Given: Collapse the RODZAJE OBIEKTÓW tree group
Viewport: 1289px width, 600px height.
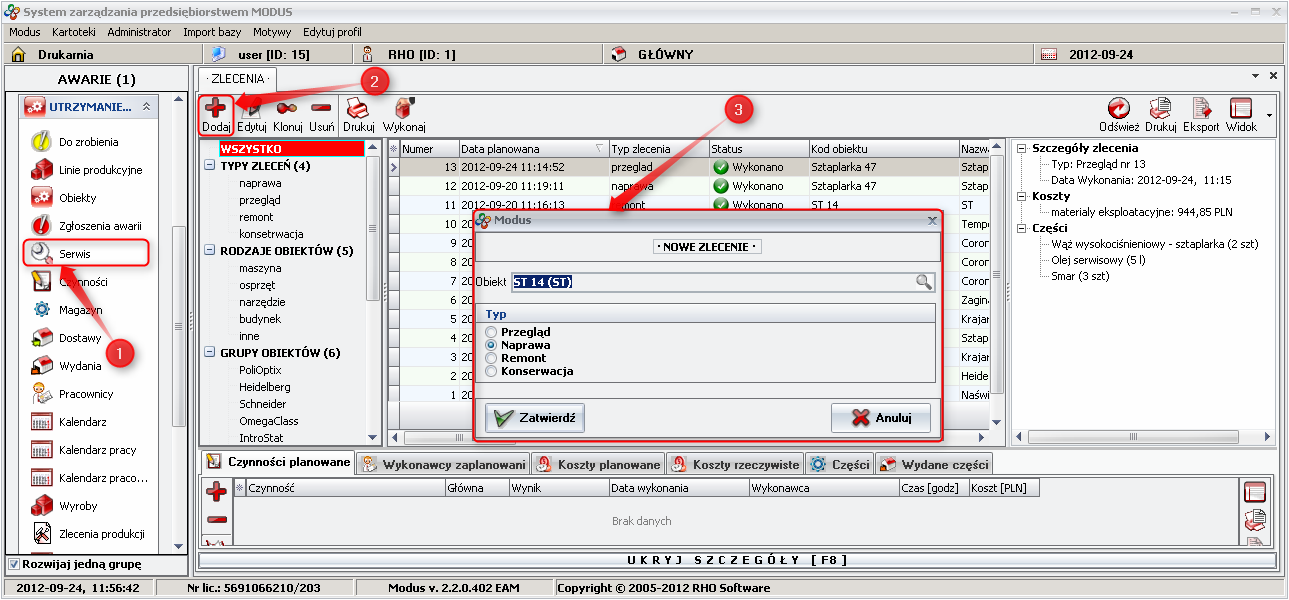Looking at the screenshot, I should [x=209, y=251].
